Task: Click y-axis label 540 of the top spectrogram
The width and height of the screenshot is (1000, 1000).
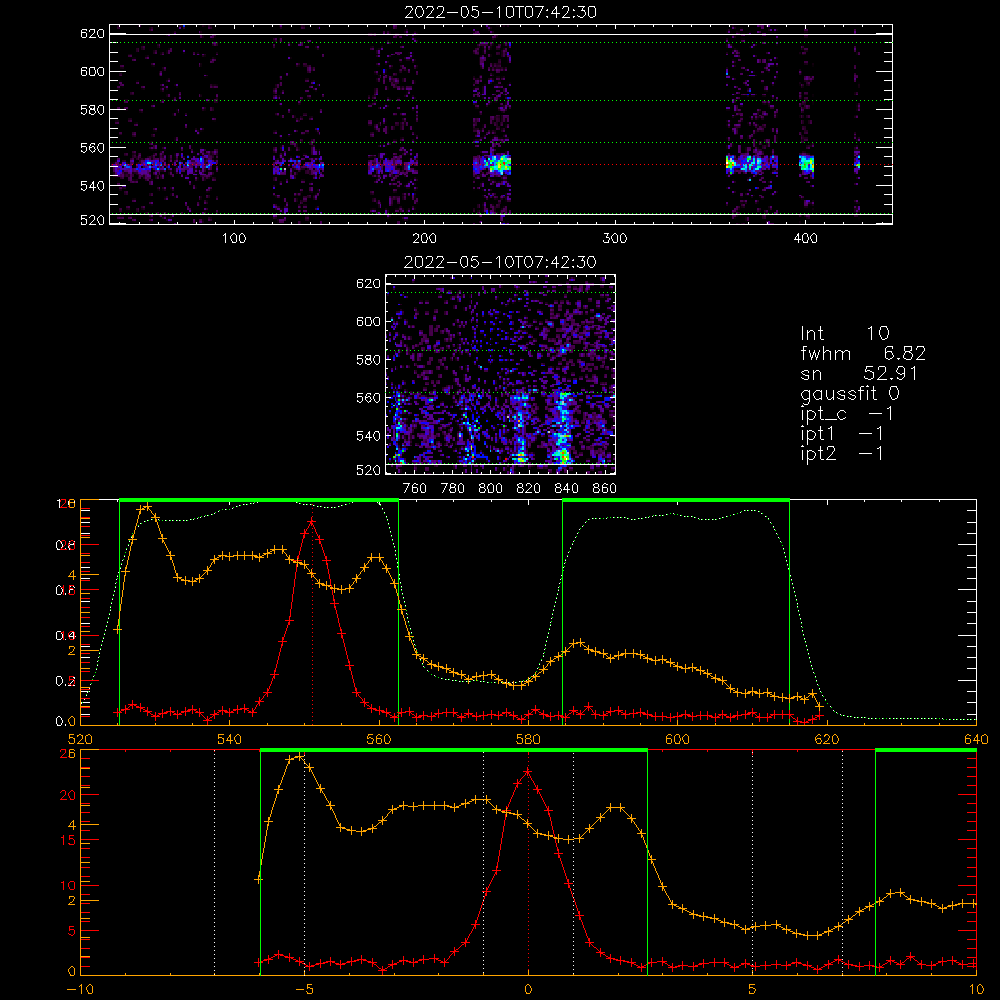Action: pos(92,186)
